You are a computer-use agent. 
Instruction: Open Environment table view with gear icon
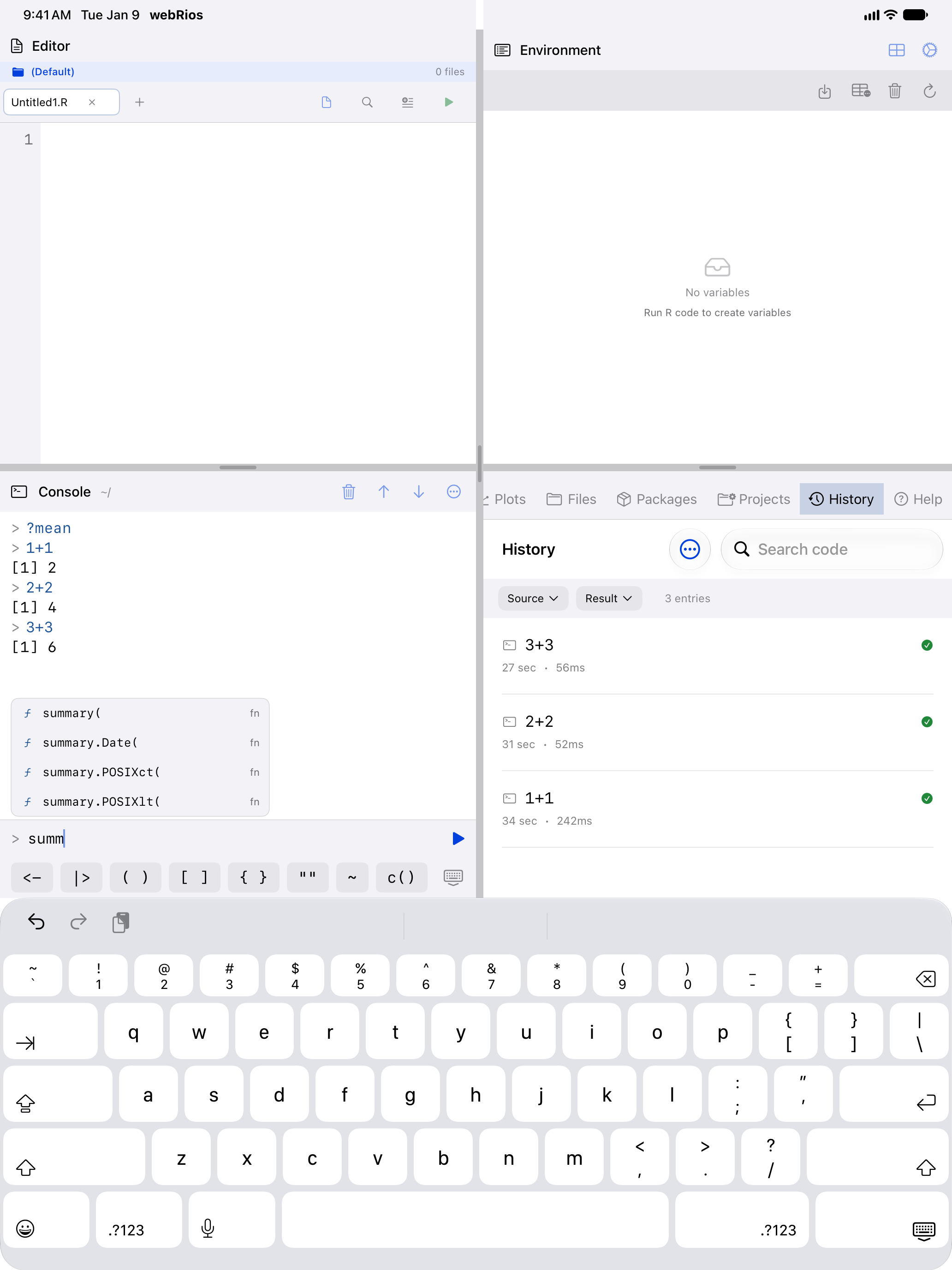[x=861, y=91]
